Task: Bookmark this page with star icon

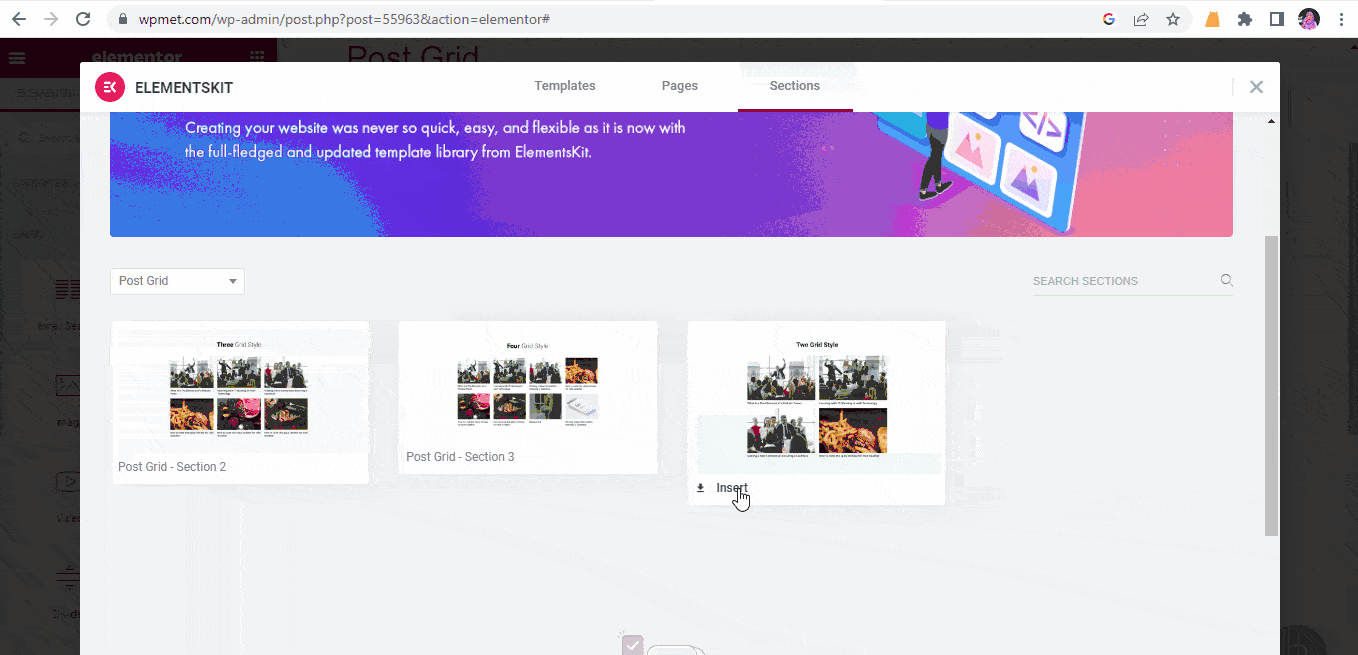Action: [1173, 19]
